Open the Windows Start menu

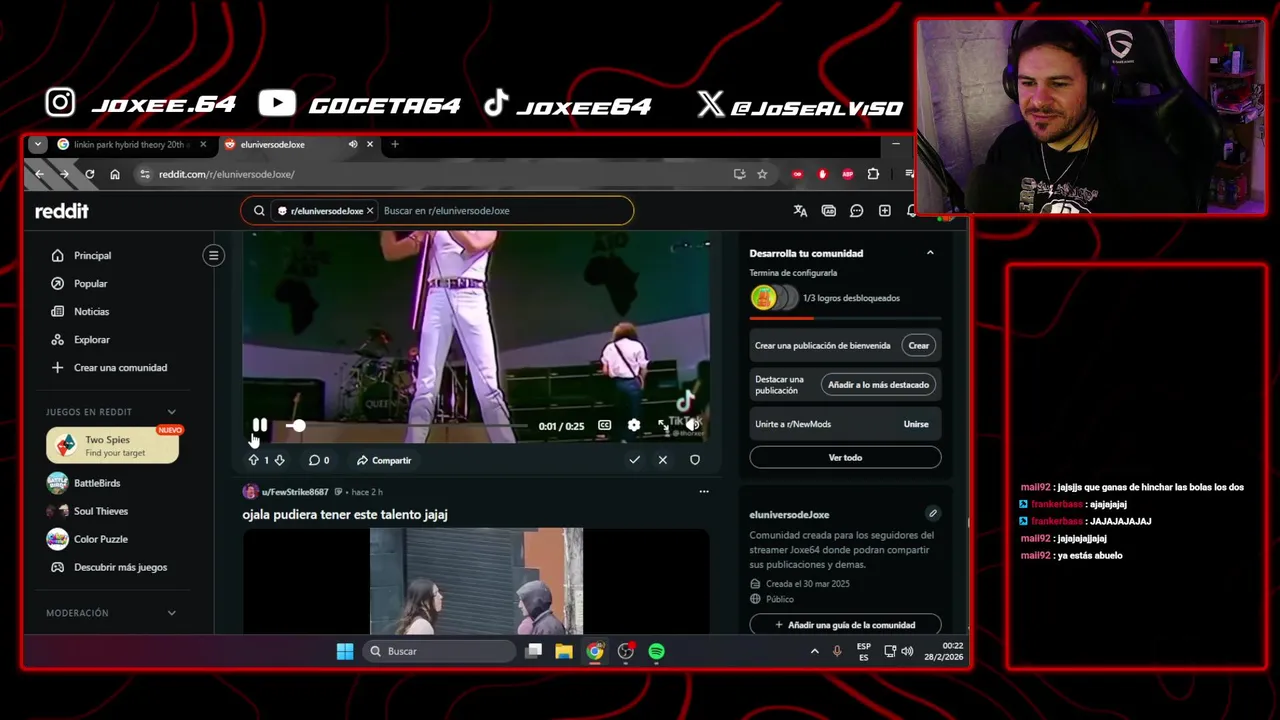coord(345,651)
